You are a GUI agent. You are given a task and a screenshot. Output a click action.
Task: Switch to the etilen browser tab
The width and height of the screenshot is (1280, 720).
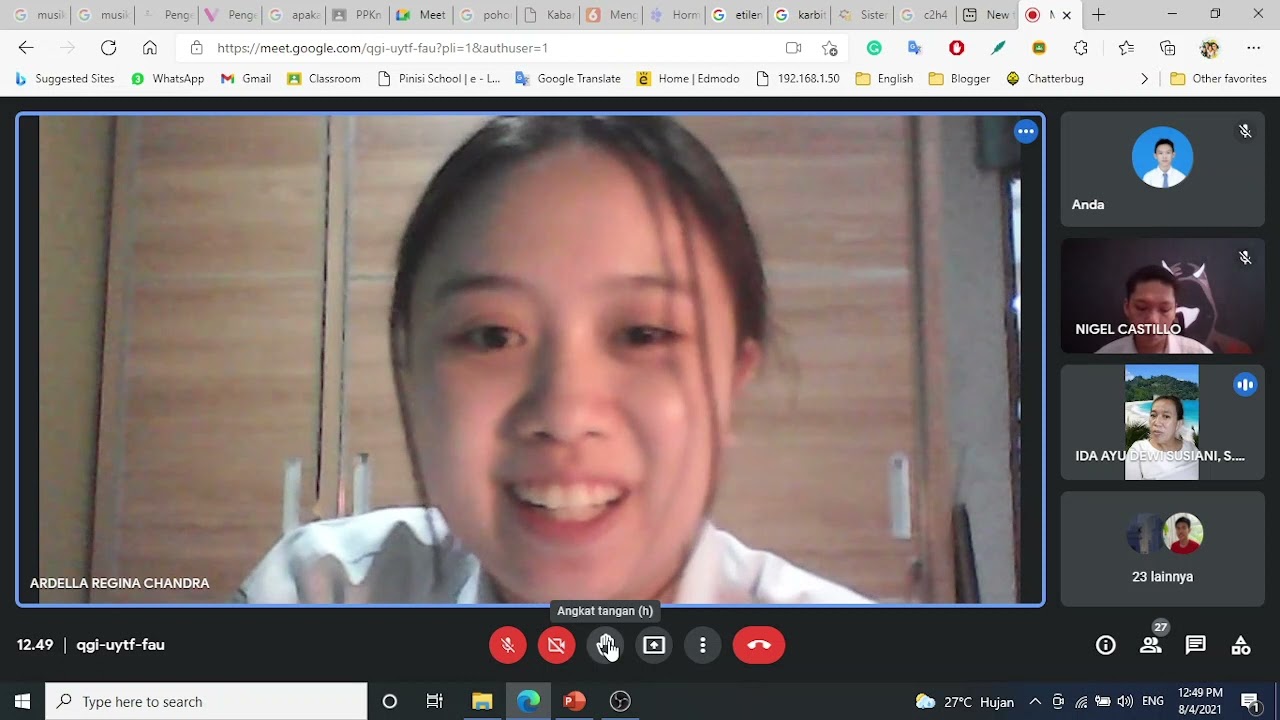pos(736,15)
